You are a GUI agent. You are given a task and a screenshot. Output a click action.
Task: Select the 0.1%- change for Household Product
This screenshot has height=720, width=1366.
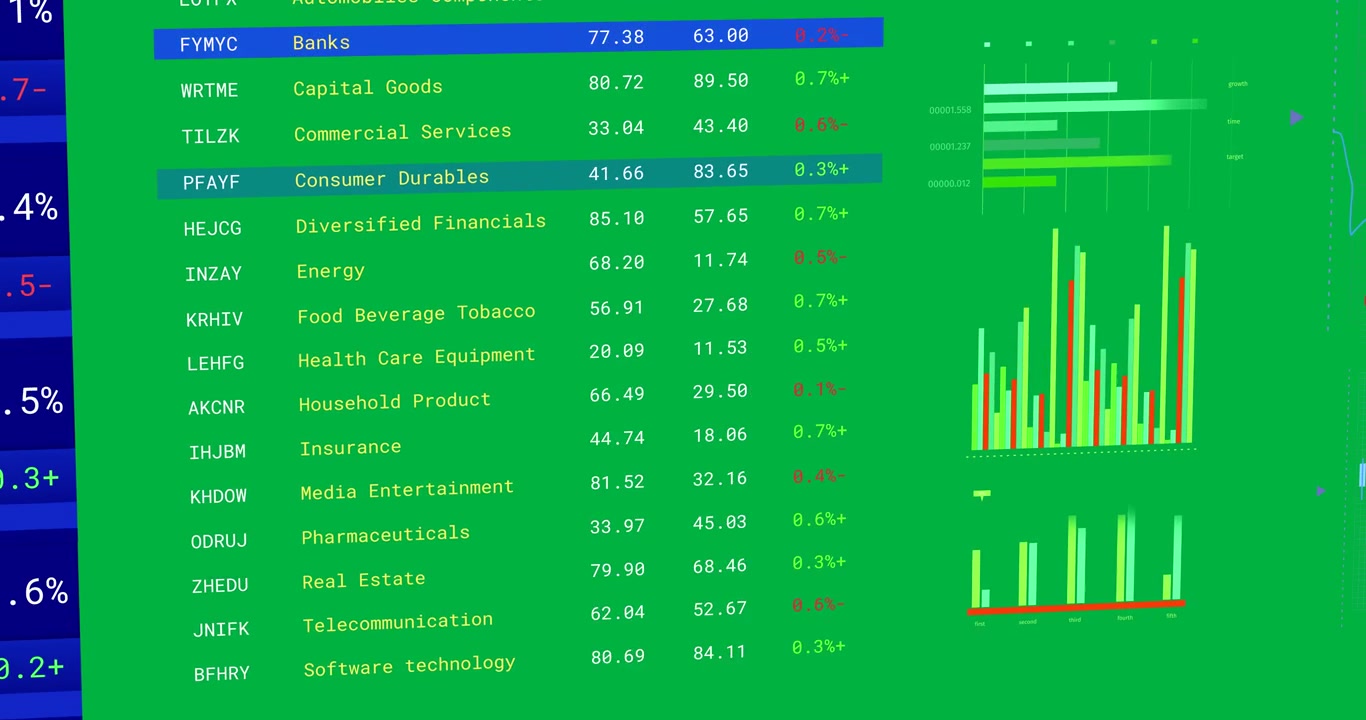pyautogui.click(x=820, y=389)
